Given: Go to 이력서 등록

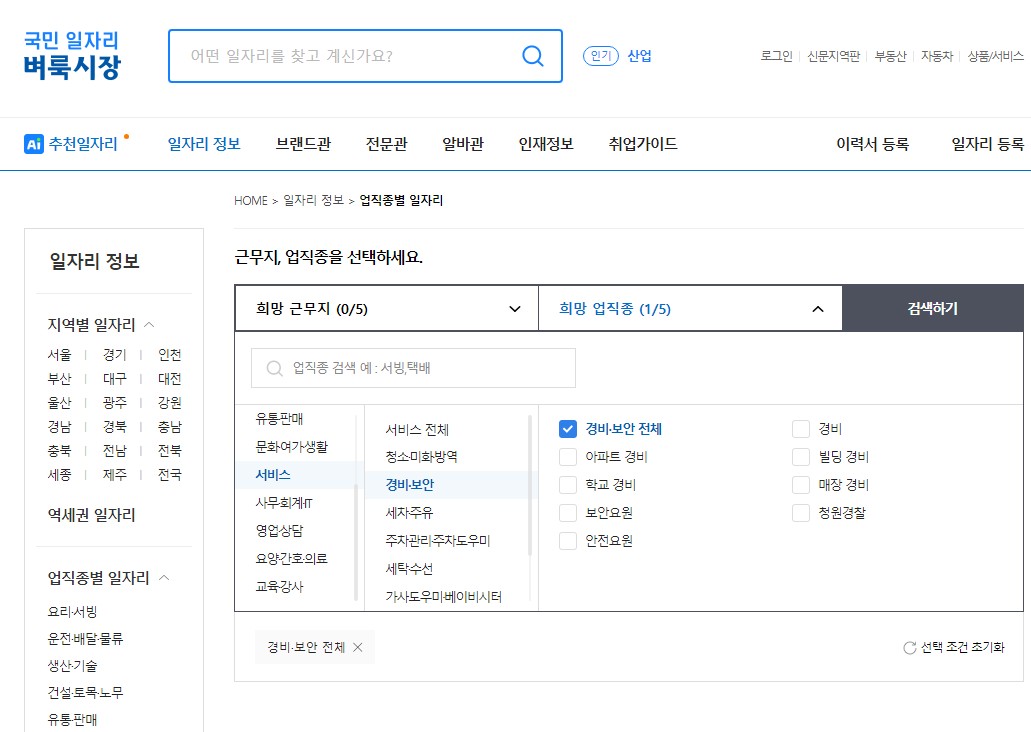Looking at the screenshot, I should [x=873, y=143].
